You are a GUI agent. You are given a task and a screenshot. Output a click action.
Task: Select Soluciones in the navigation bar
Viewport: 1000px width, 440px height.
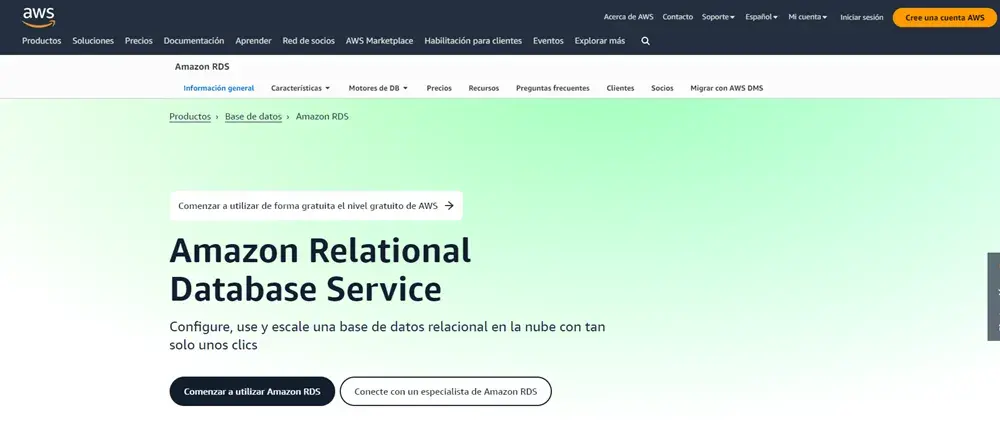[x=93, y=41]
